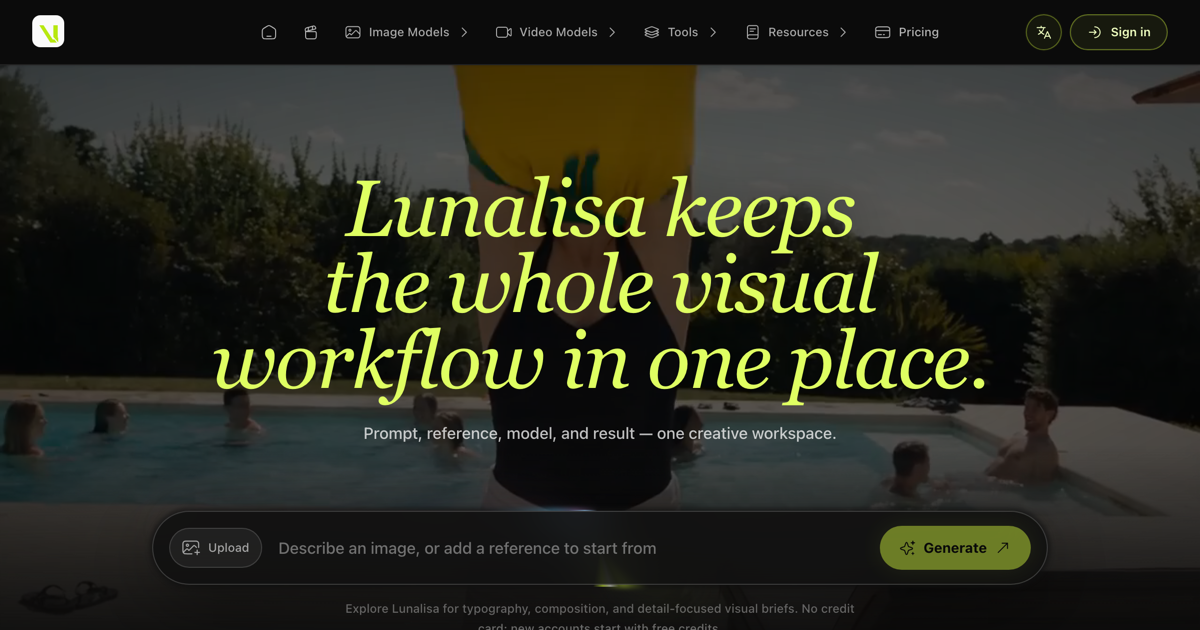Expand the Image Models chevron

coord(464,32)
